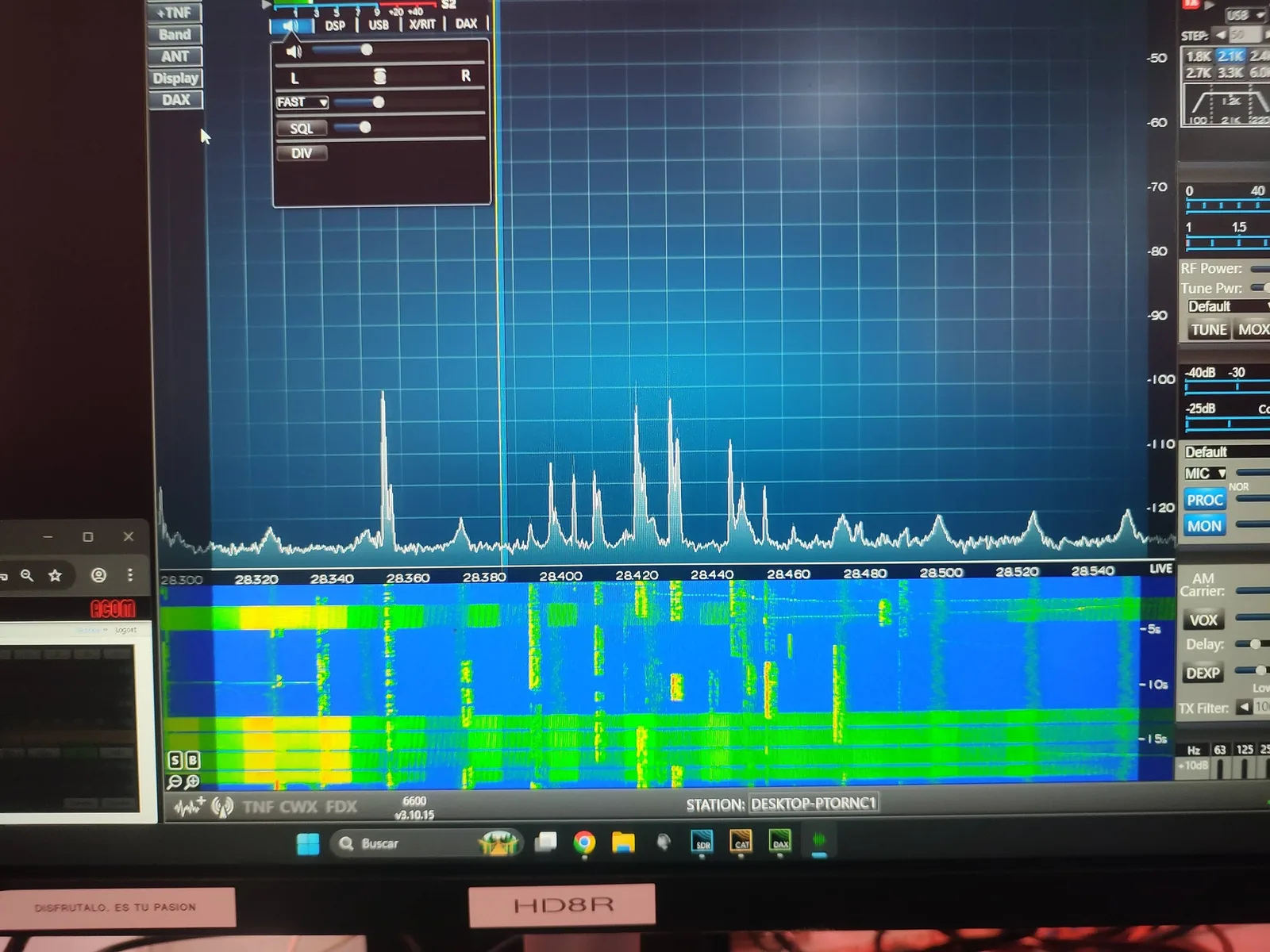Screen dimensions: 1270x952
Task: Click the S segment zoom button
Action: coord(175,760)
